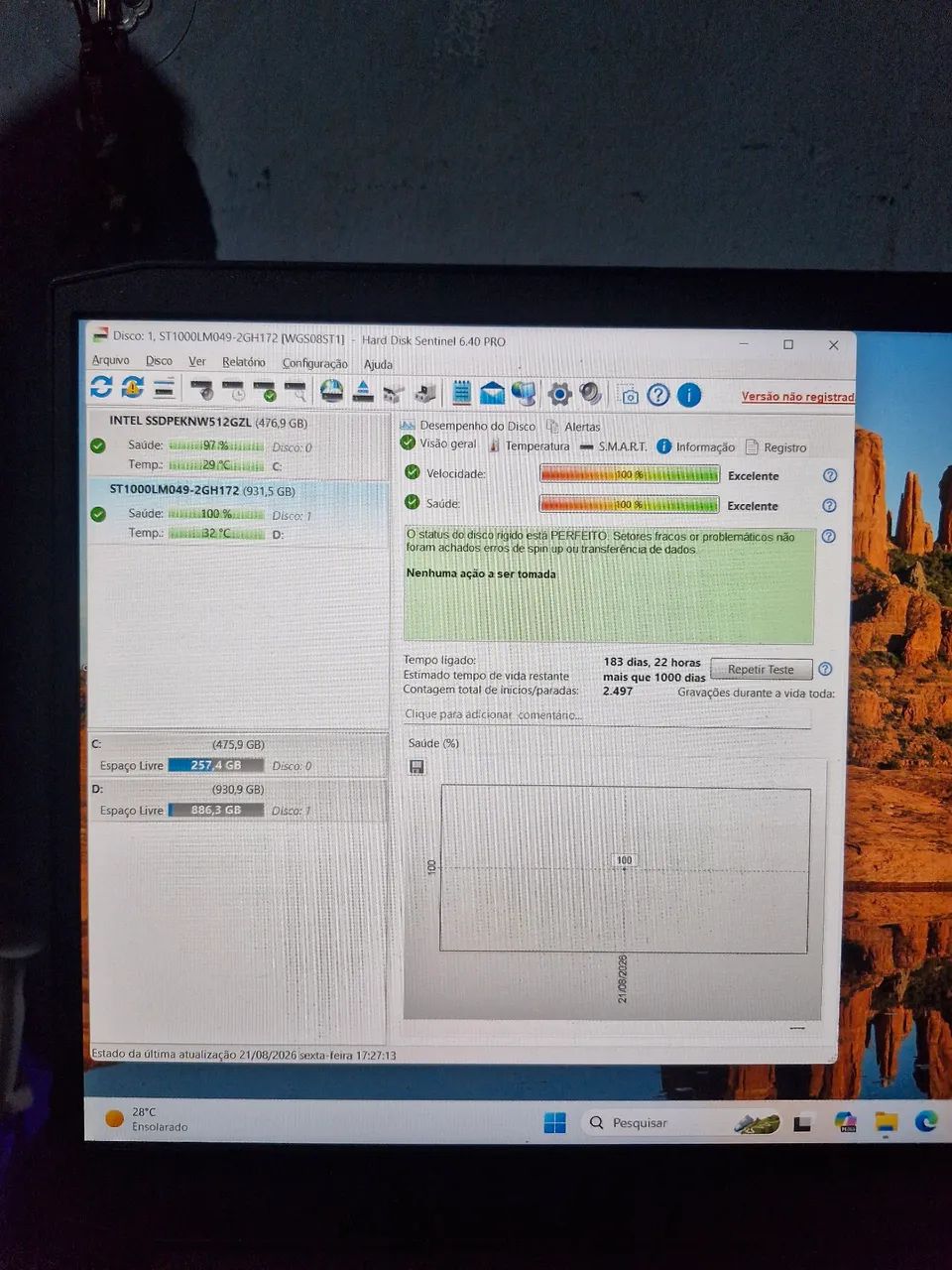Screen dimensions: 952x1270
Task: Select ST1000LM049-2GH172 disk entry
Action: point(238,512)
